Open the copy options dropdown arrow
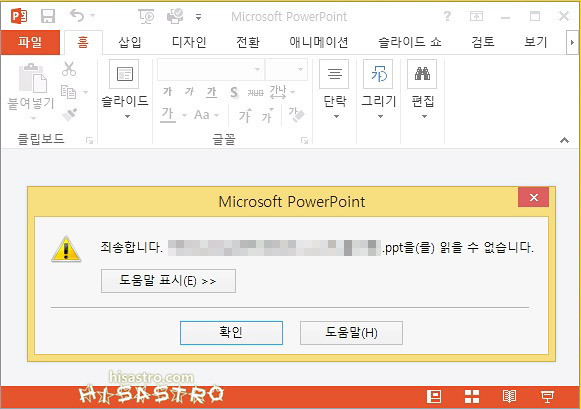 (86, 92)
